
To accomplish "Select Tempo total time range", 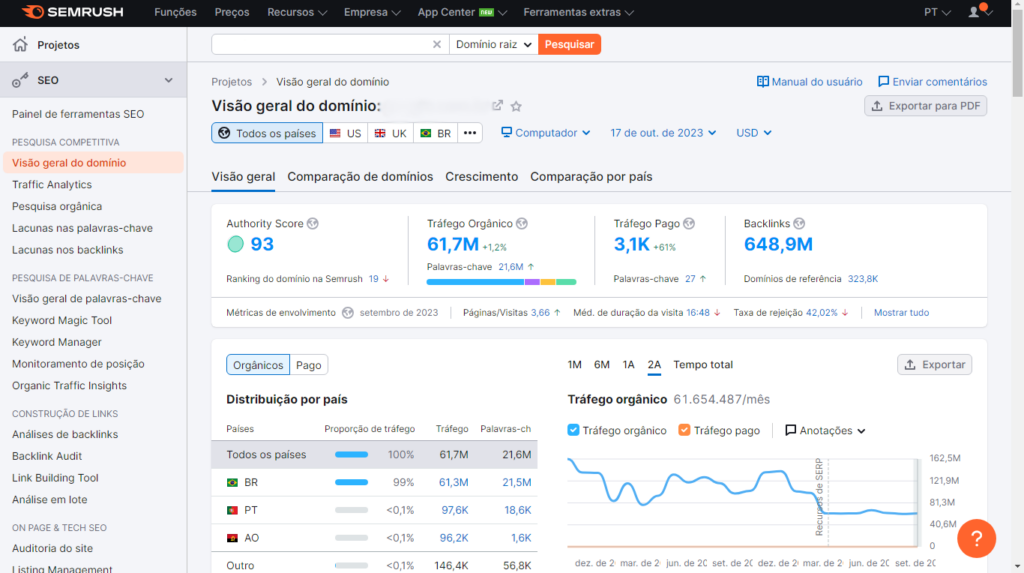I will tap(703, 365).
